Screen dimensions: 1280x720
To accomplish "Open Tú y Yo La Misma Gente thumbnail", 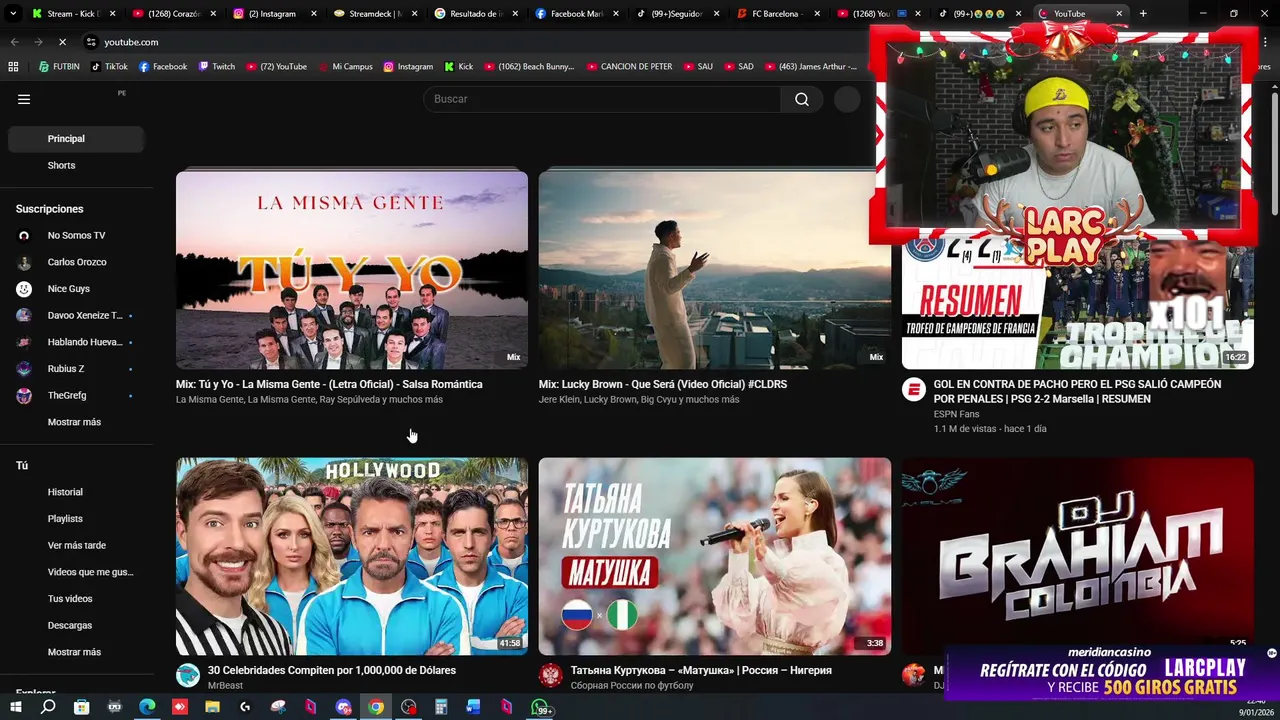I will 352,270.
